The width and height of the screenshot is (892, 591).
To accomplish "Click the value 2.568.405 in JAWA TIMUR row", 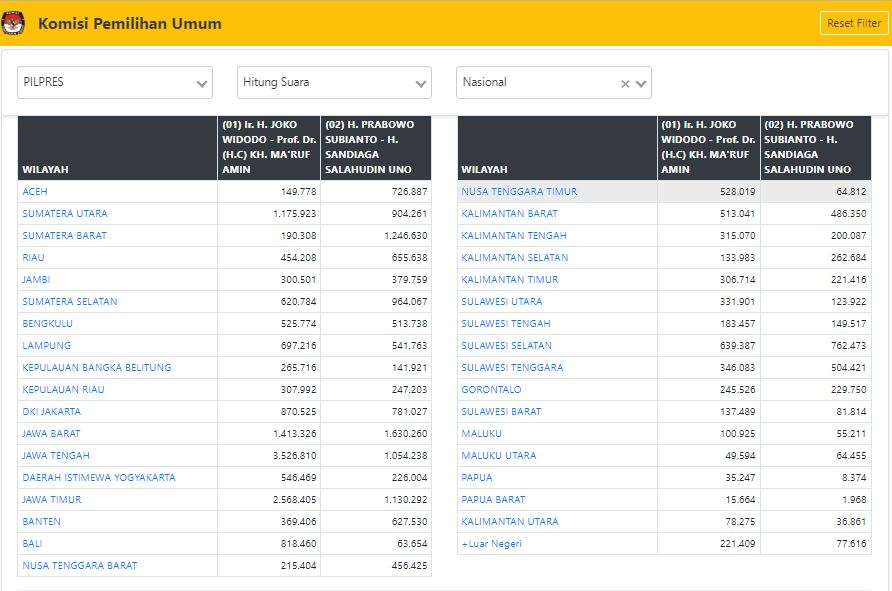I will coord(294,499).
